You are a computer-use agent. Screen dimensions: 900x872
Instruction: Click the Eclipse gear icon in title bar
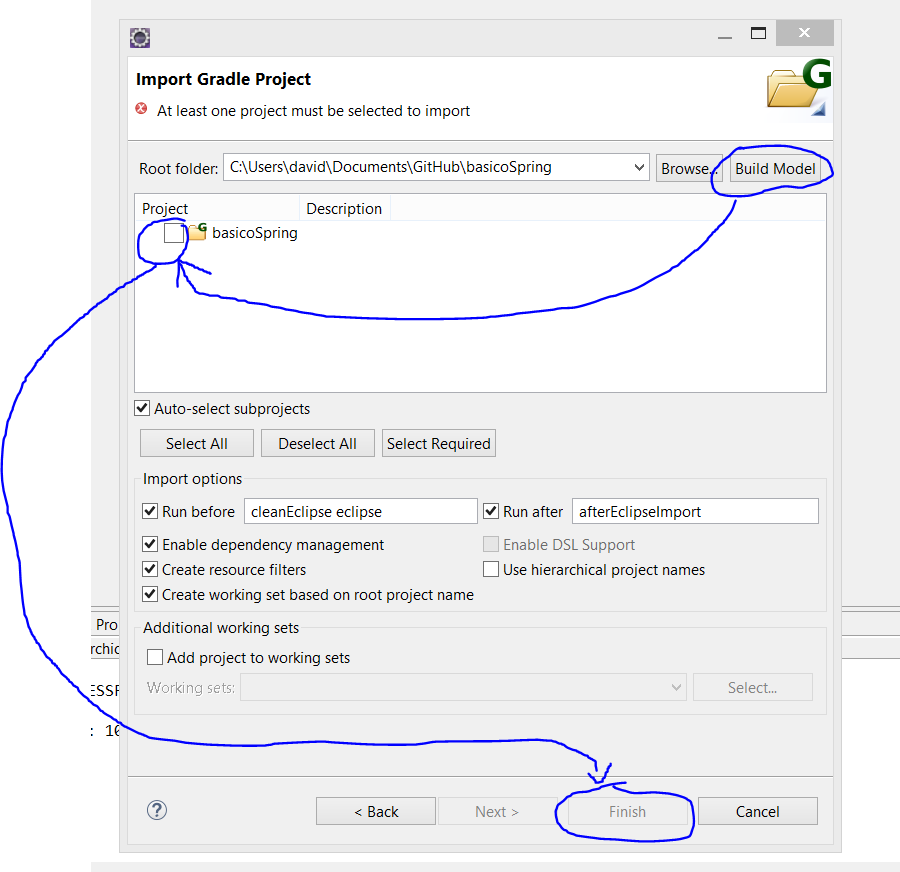(x=139, y=38)
